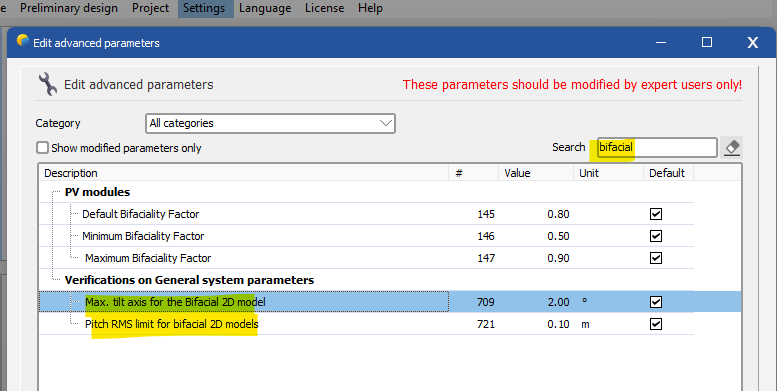Minimize the Edit advanced parameters dialog
This screenshot has width=777, height=391.
661,42
